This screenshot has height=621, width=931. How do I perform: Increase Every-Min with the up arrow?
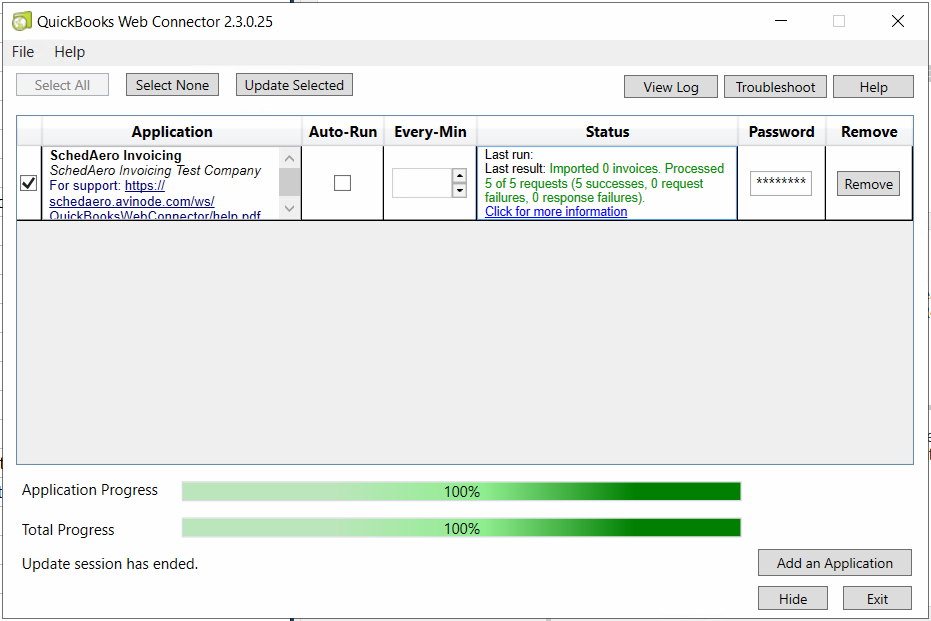[460, 176]
